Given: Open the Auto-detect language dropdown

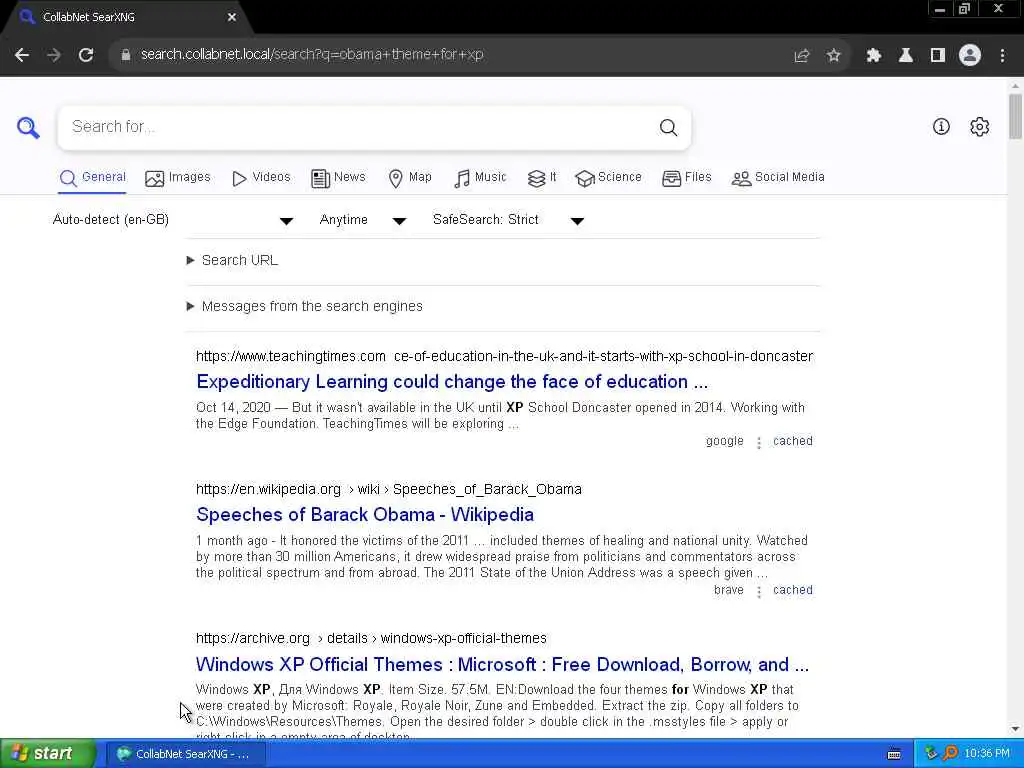Looking at the screenshot, I should click(173, 220).
